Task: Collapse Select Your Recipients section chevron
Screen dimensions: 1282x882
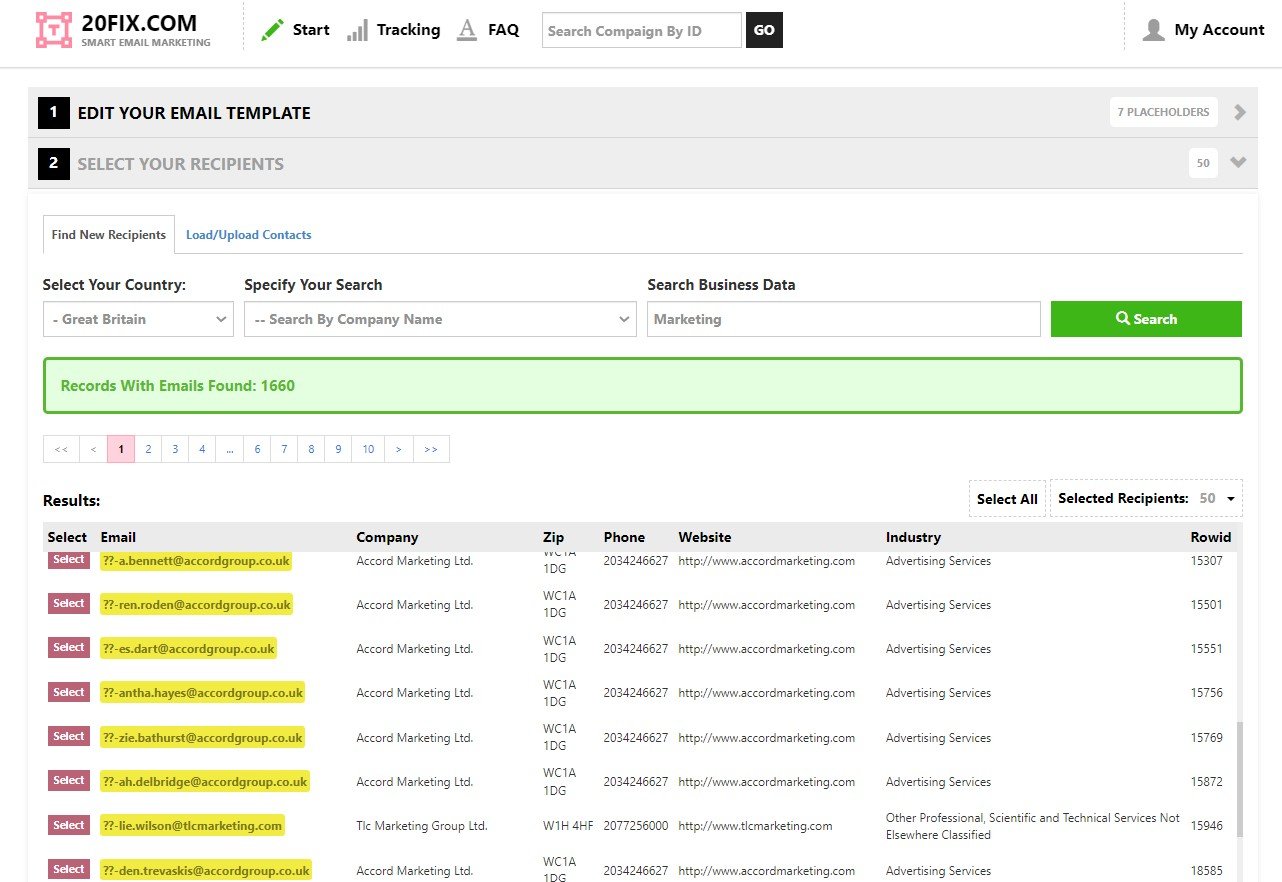Action: pyautogui.click(x=1238, y=163)
